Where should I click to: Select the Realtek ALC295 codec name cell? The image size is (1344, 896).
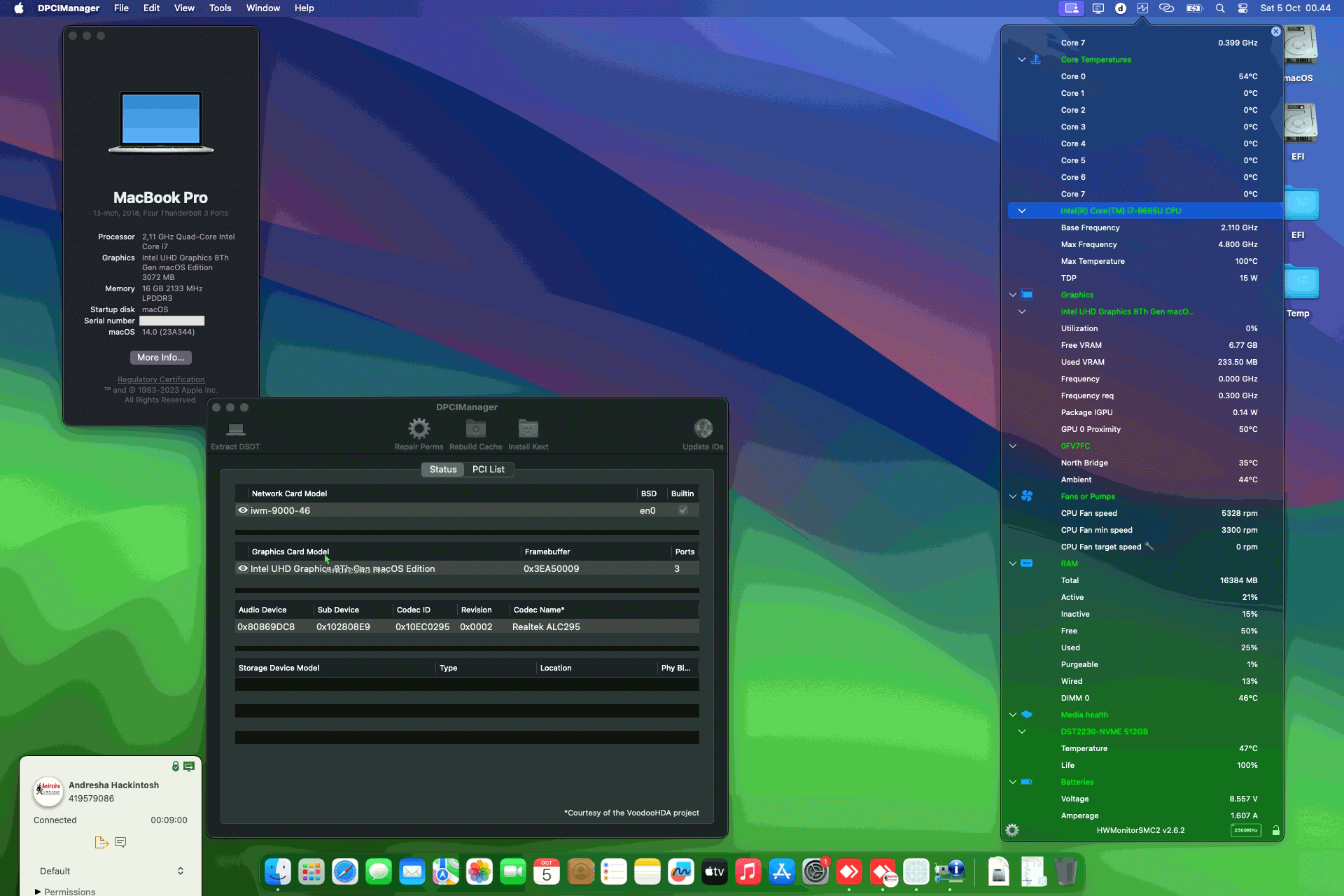tap(546, 626)
